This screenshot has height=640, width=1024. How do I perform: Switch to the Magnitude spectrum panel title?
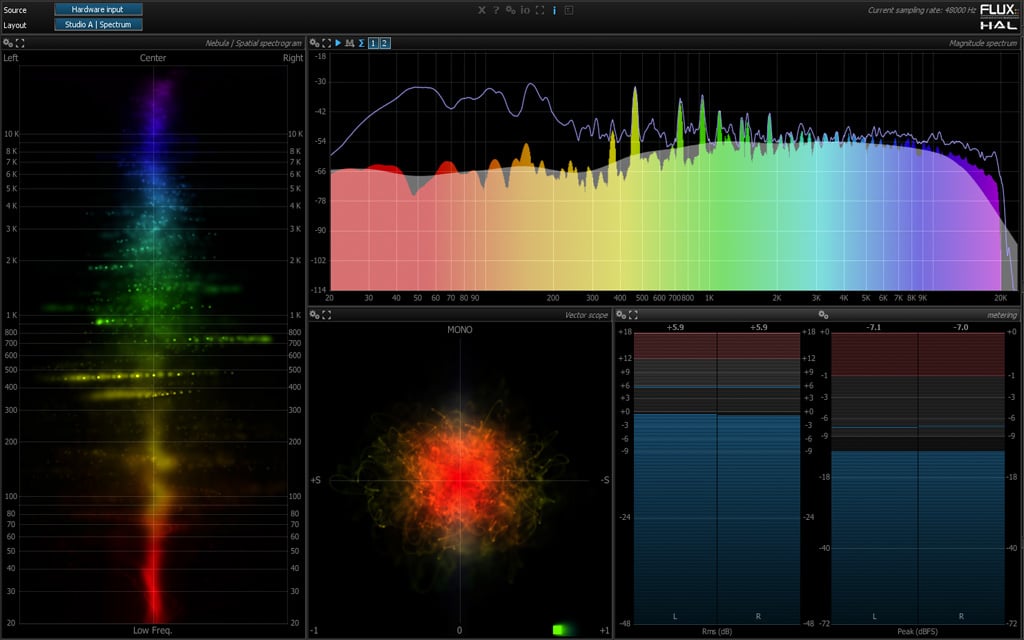click(x=983, y=43)
